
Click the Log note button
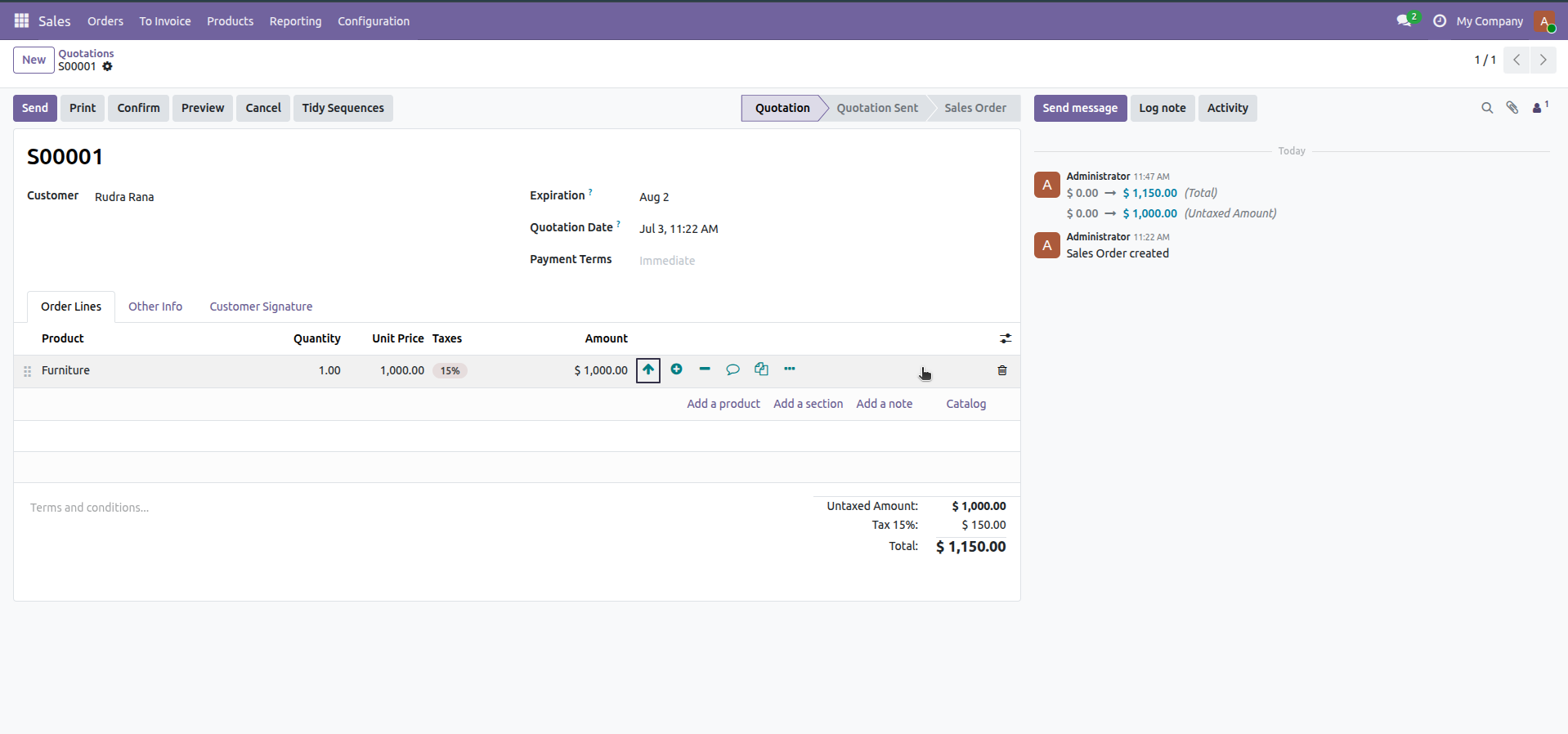coord(1162,108)
